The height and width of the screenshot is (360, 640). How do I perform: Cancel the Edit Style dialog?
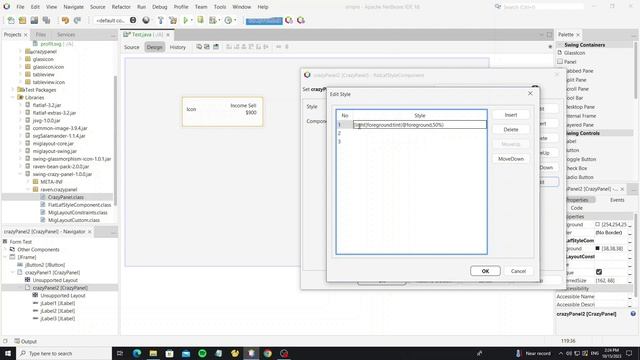518,271
